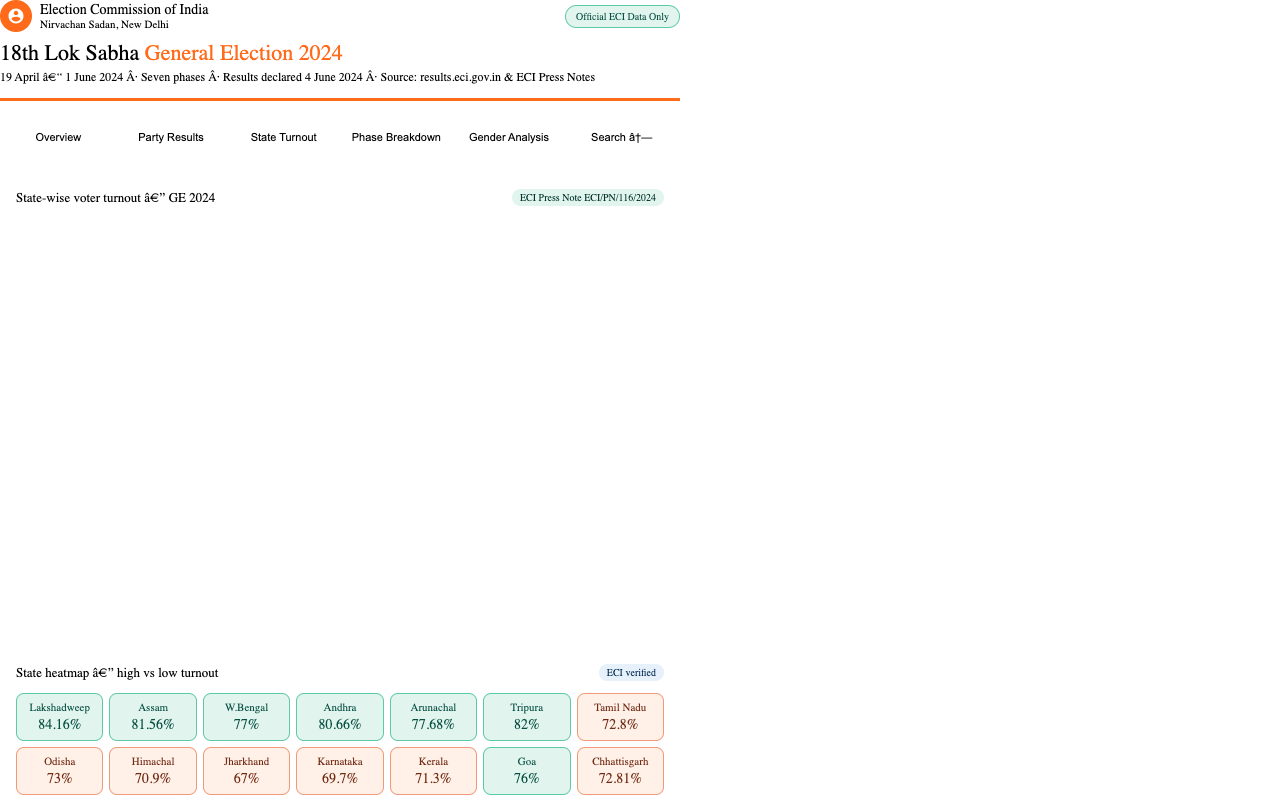This screenshot has width=1280, height=800.
Task: Click the State-wise voter turnout heading
Action: (115, 198)
